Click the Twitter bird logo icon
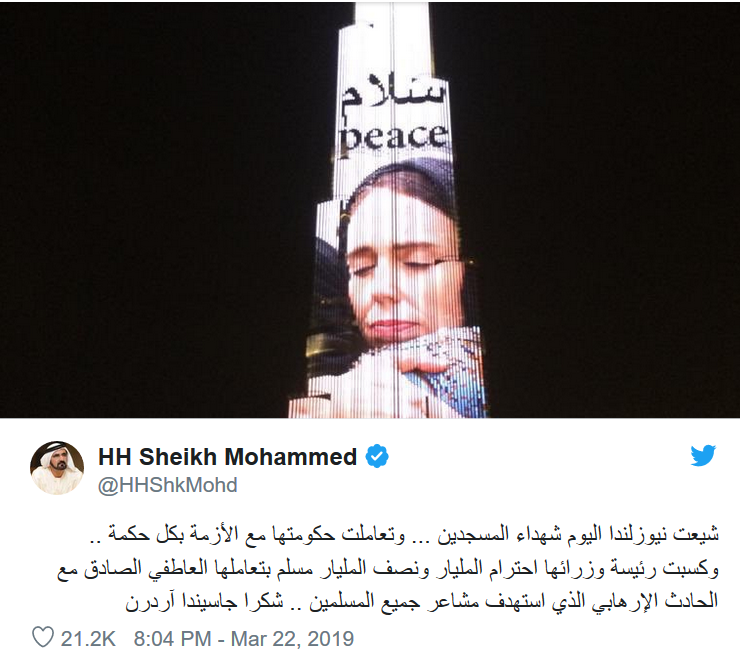Viewport: 740px width, 665px height. click(x=703, y=455)
